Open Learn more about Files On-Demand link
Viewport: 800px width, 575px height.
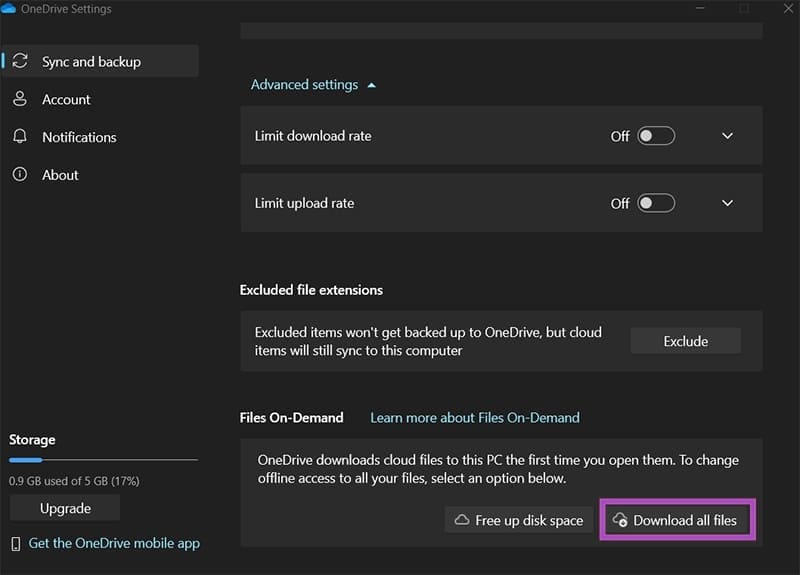474,417
